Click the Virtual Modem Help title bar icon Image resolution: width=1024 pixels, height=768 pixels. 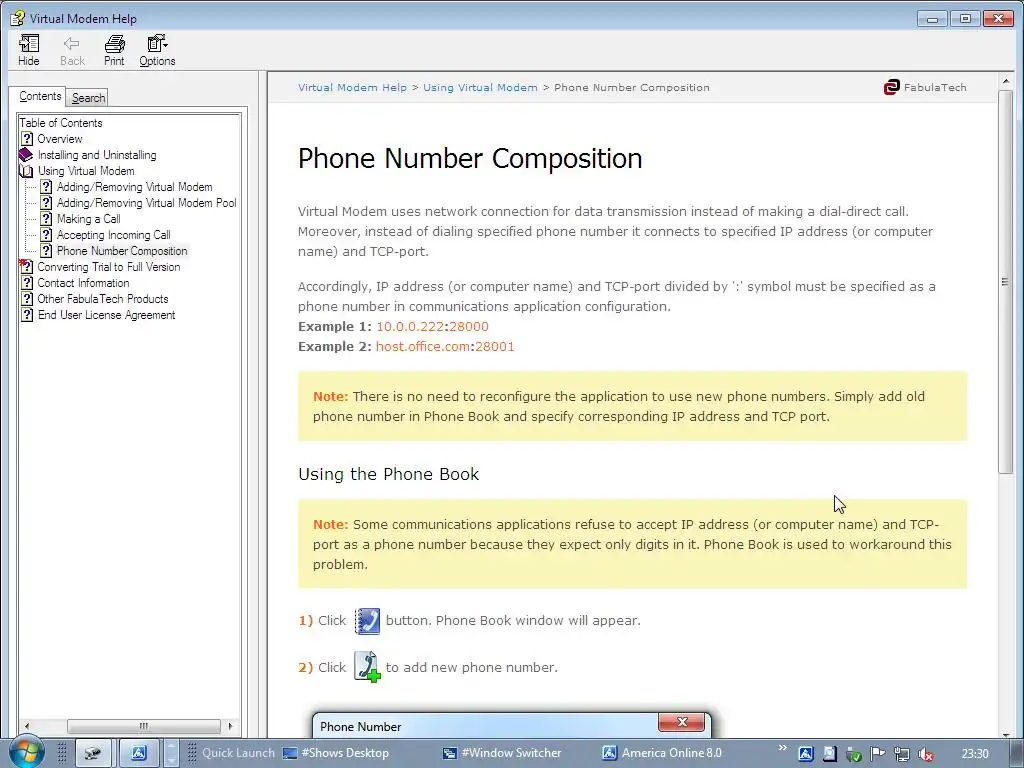(17, 18)
